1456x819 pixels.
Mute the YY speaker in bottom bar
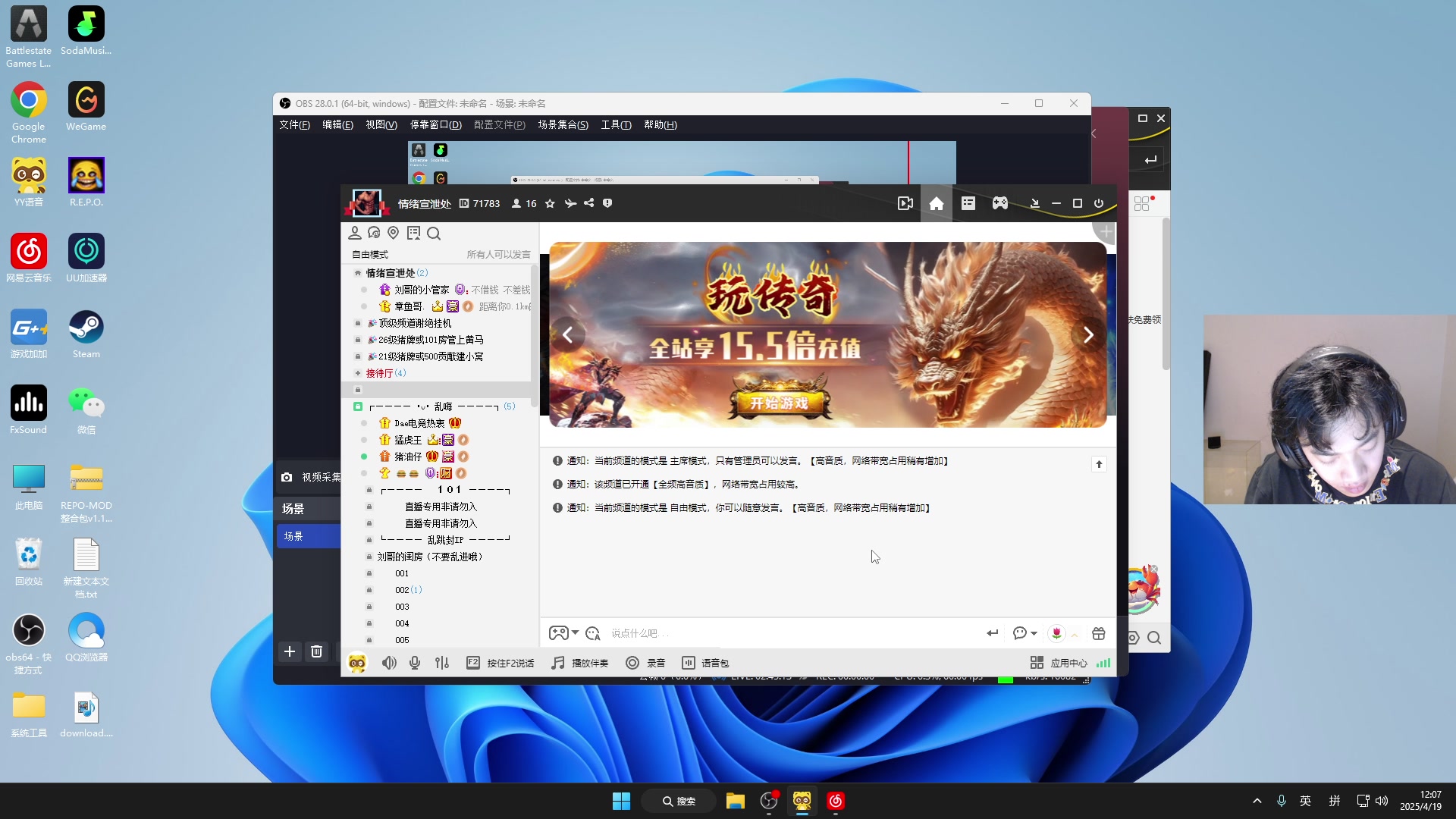pyautogui.click(x=389, y=663)
